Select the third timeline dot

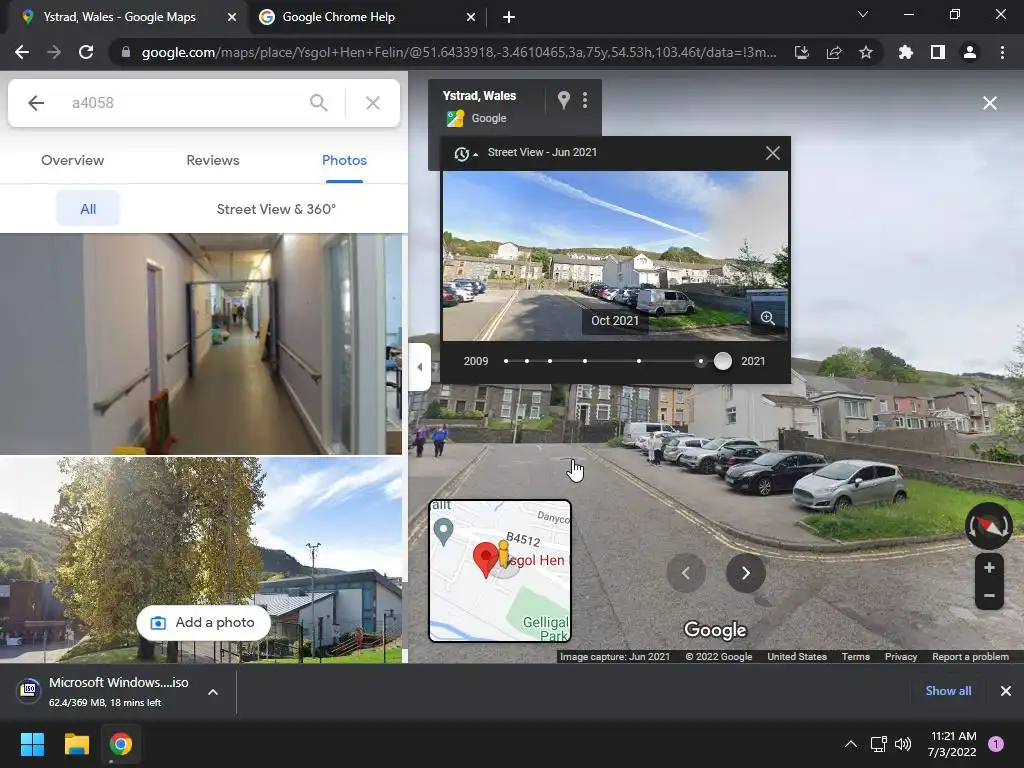[550, 360]
